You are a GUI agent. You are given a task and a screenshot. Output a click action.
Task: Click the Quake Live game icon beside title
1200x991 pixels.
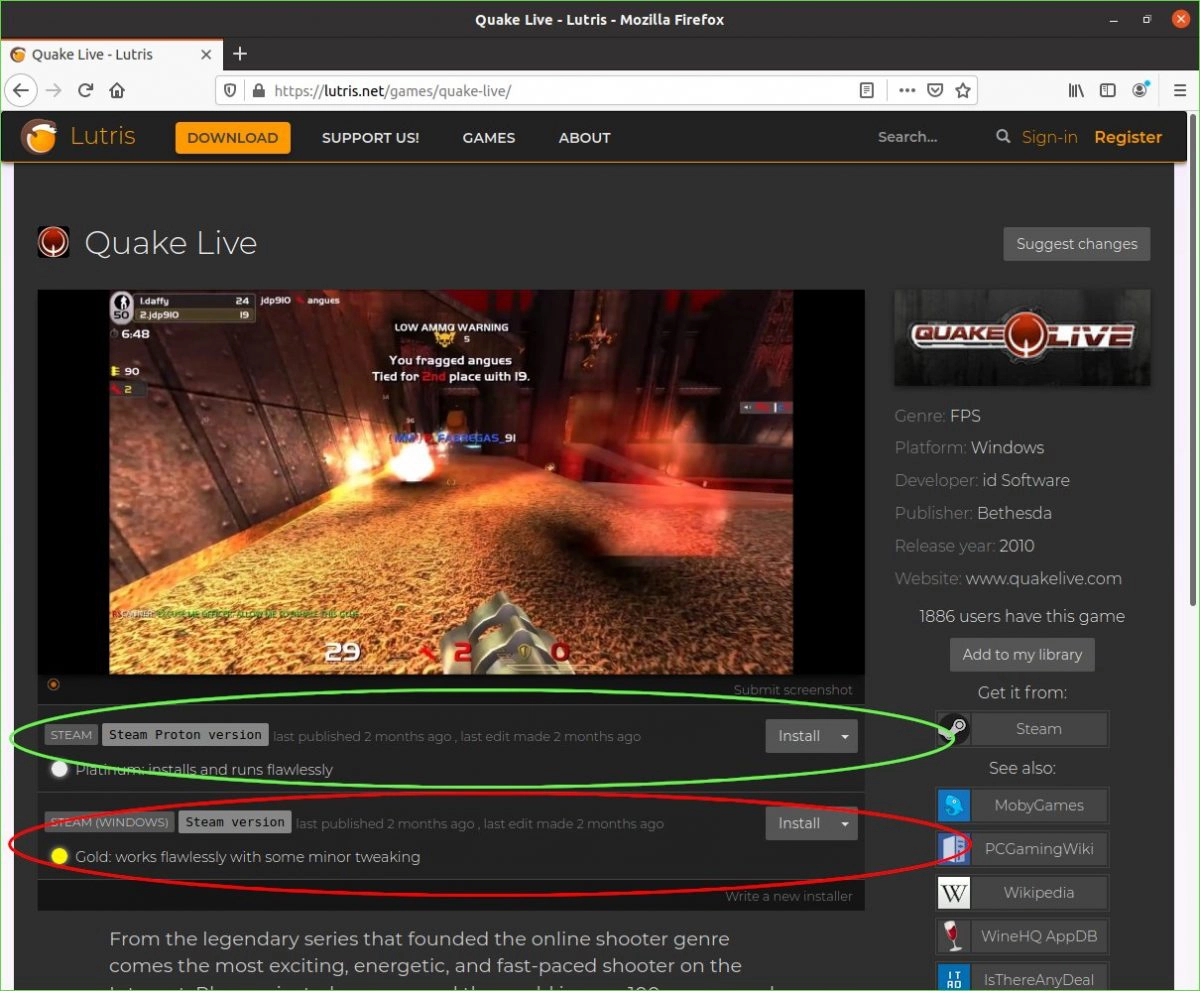(x=53, y=243)
